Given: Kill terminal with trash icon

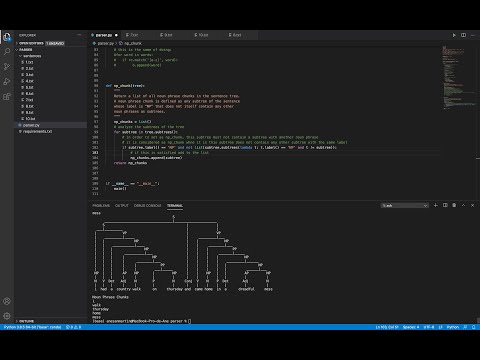Looking at the screenshot, I should [454, 205].
